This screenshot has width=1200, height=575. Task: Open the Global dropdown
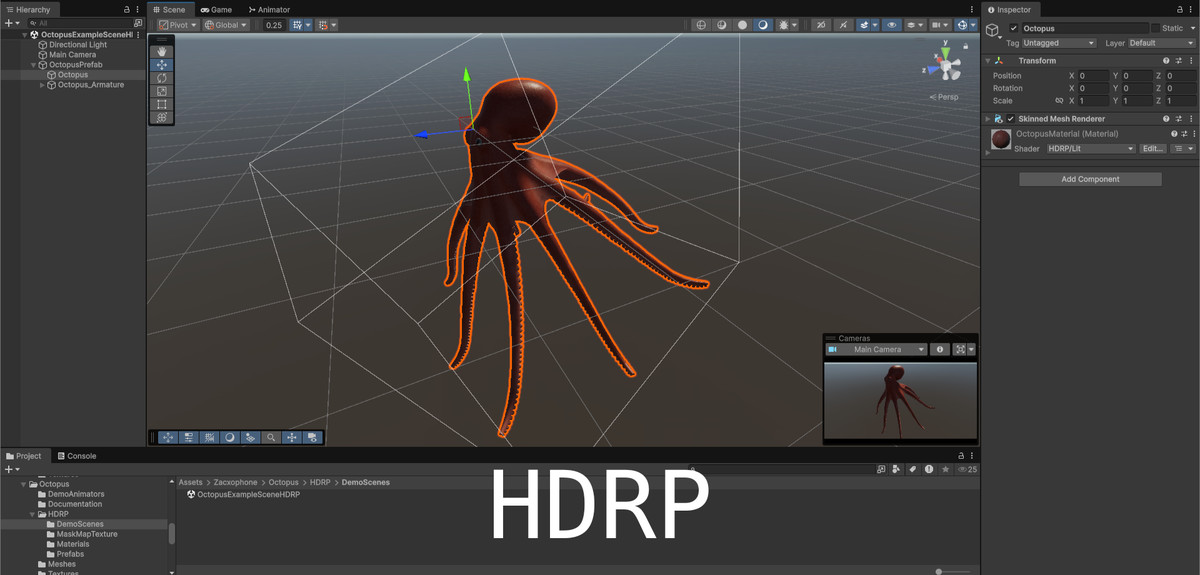[225, 25]
